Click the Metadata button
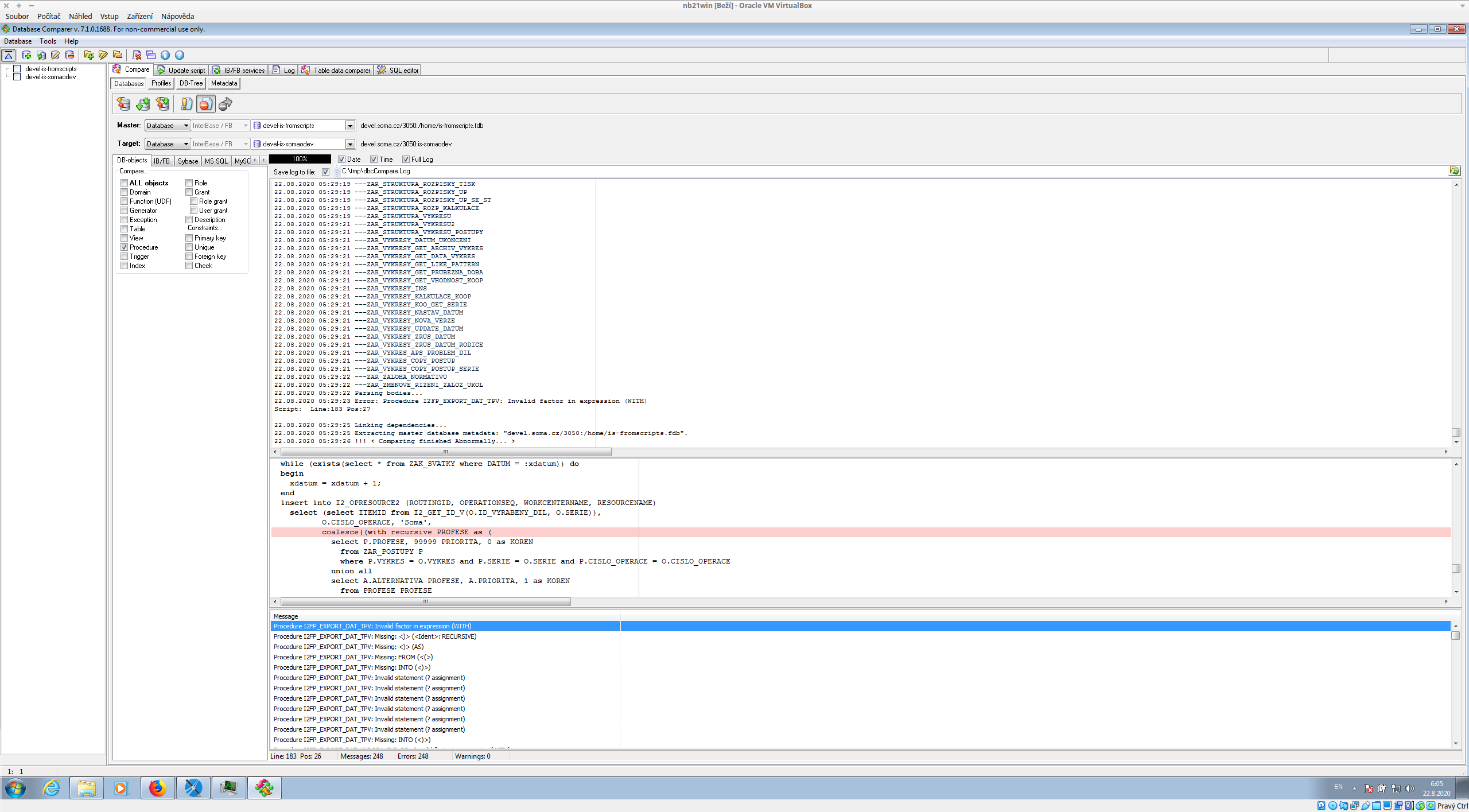The image size is (1469, 812). pyautogui.click(x=224, y=83)
